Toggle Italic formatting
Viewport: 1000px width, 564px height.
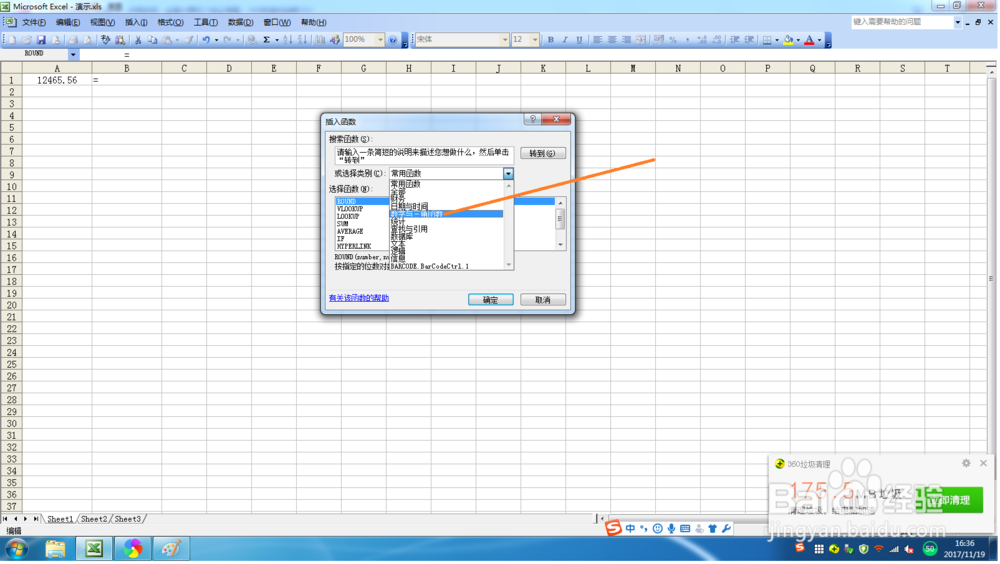point(564,40)
